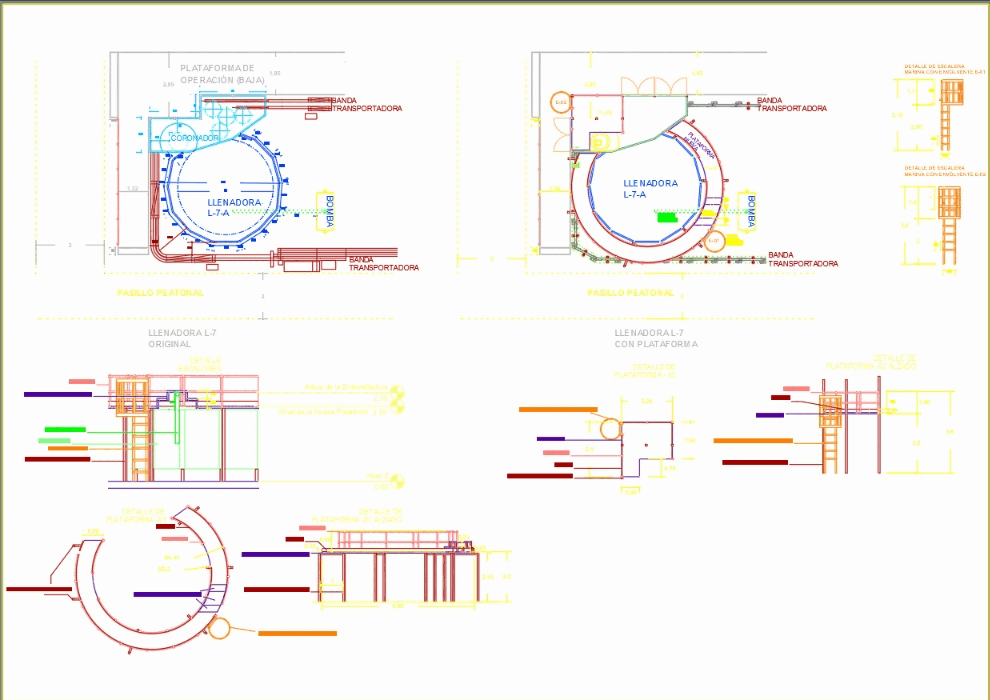990x700 pixels.
Task: Click the PASILLO PEATONAL yellow label
Action: point(160,292)
